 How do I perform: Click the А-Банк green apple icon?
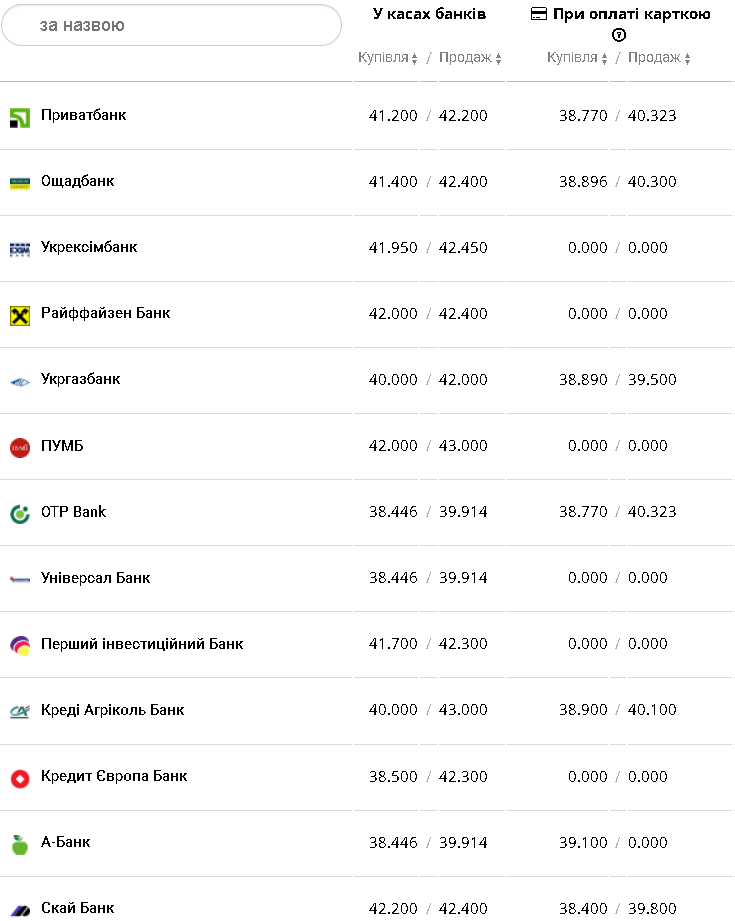(x=20, y=844)
